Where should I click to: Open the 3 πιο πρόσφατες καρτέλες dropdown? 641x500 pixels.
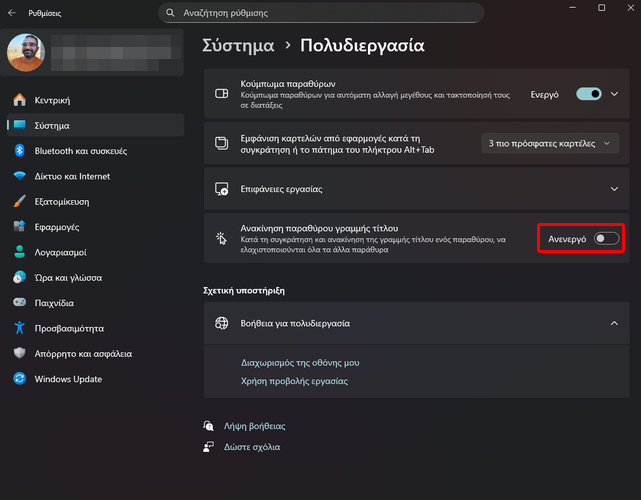click(x=549, y=144)
